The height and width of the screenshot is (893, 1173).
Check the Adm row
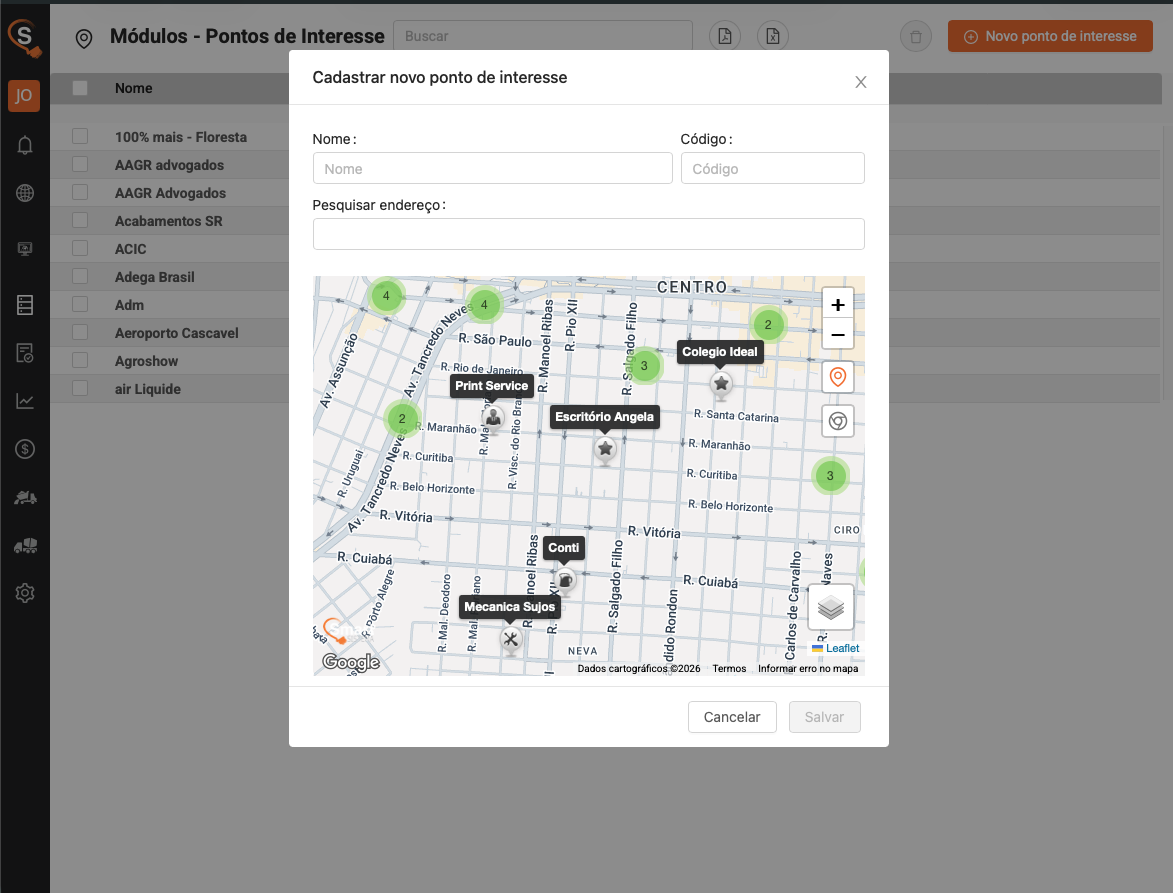click(80, 304)
